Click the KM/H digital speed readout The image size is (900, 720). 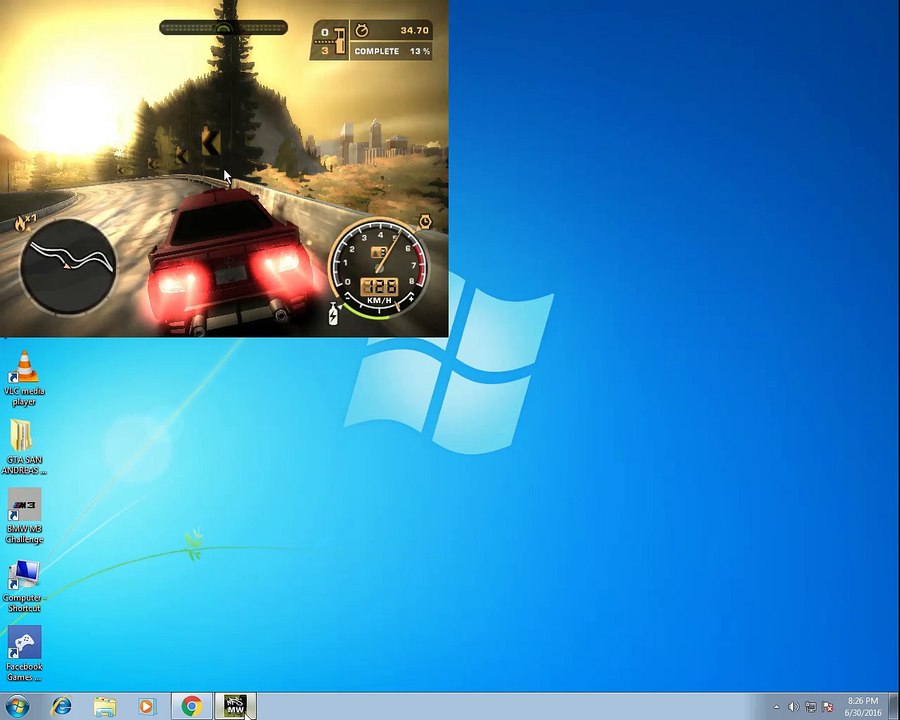click(x=379, y=286)
